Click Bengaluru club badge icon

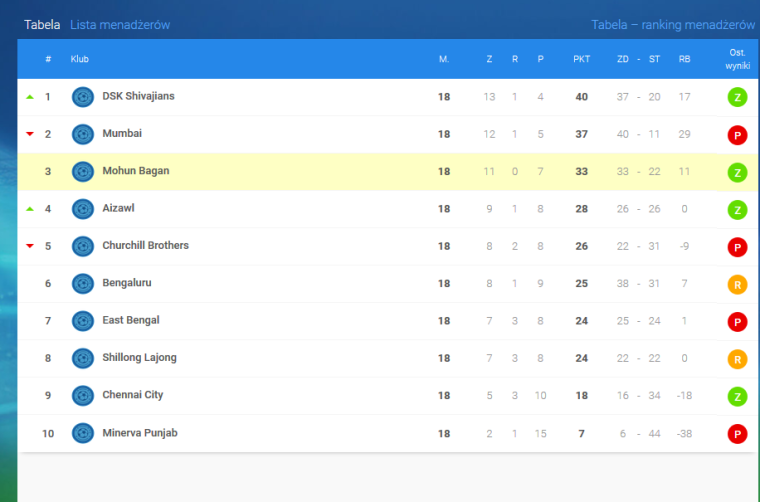click(83, 284)
